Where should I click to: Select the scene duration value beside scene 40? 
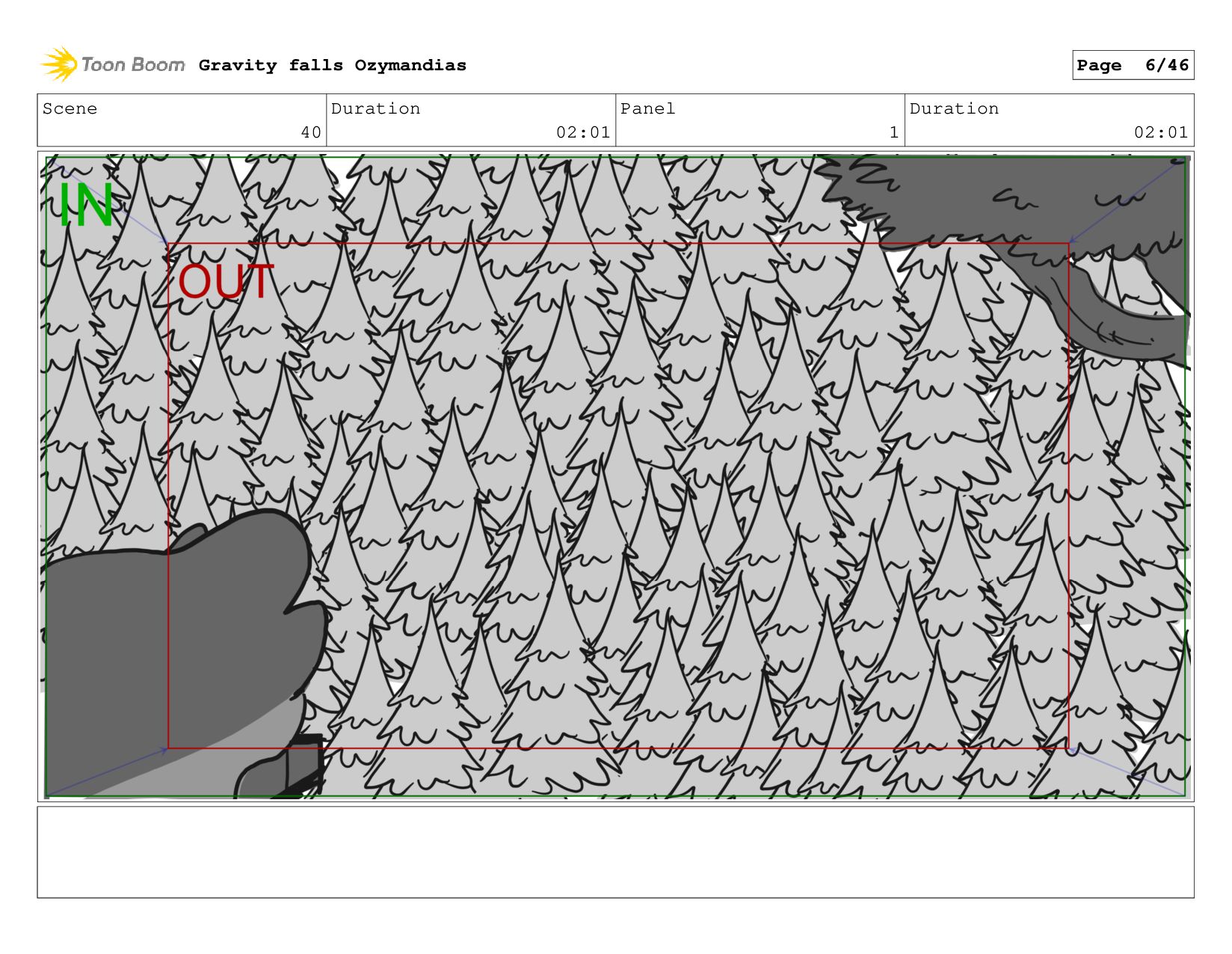pyautogui.click(x=583, y=132)
